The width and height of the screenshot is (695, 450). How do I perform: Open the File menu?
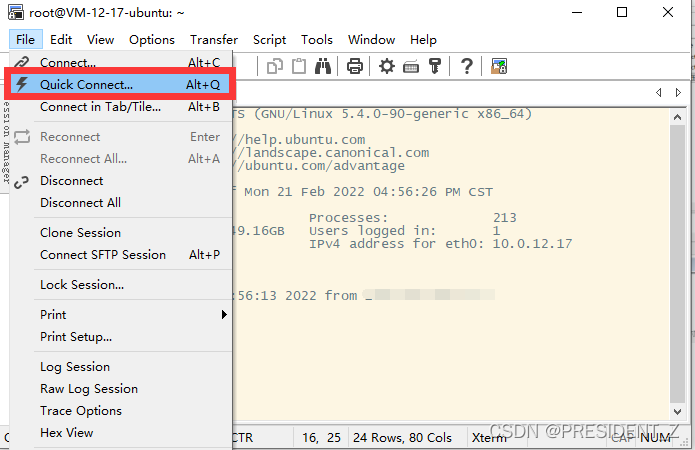pos(25,39)
